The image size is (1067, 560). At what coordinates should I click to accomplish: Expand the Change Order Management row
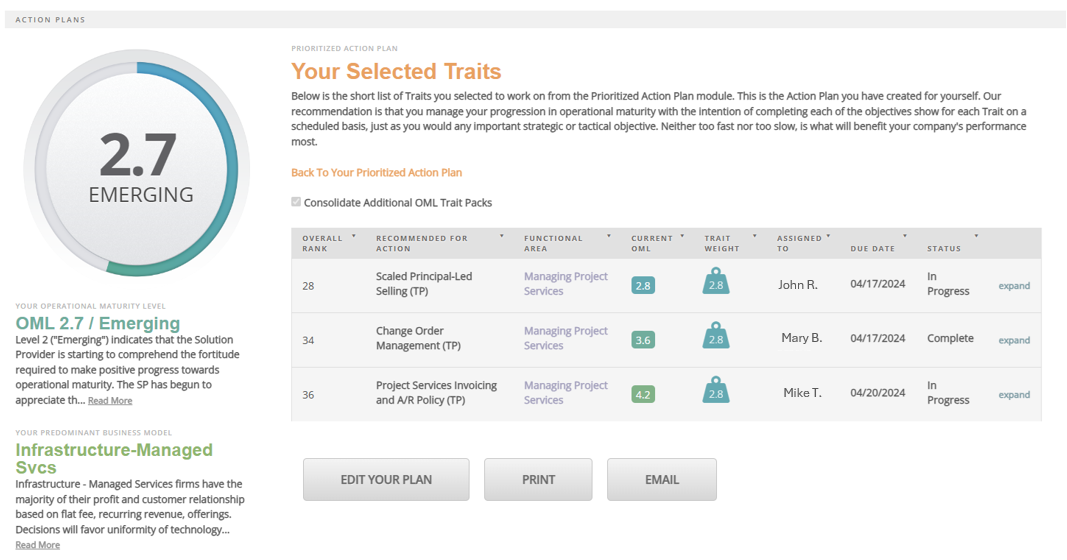point(1013,340)
